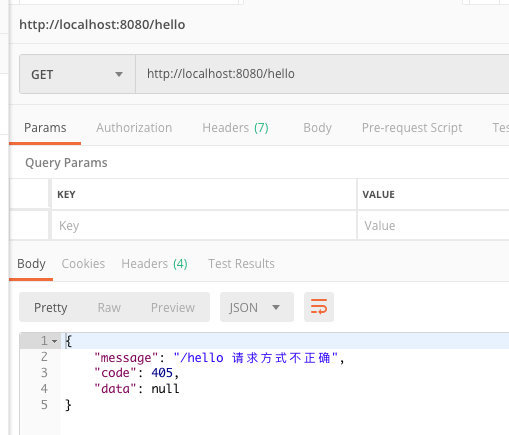Screen dimensions: 509x435
Task: Switch response view to Preview
Action: (173, 307)
